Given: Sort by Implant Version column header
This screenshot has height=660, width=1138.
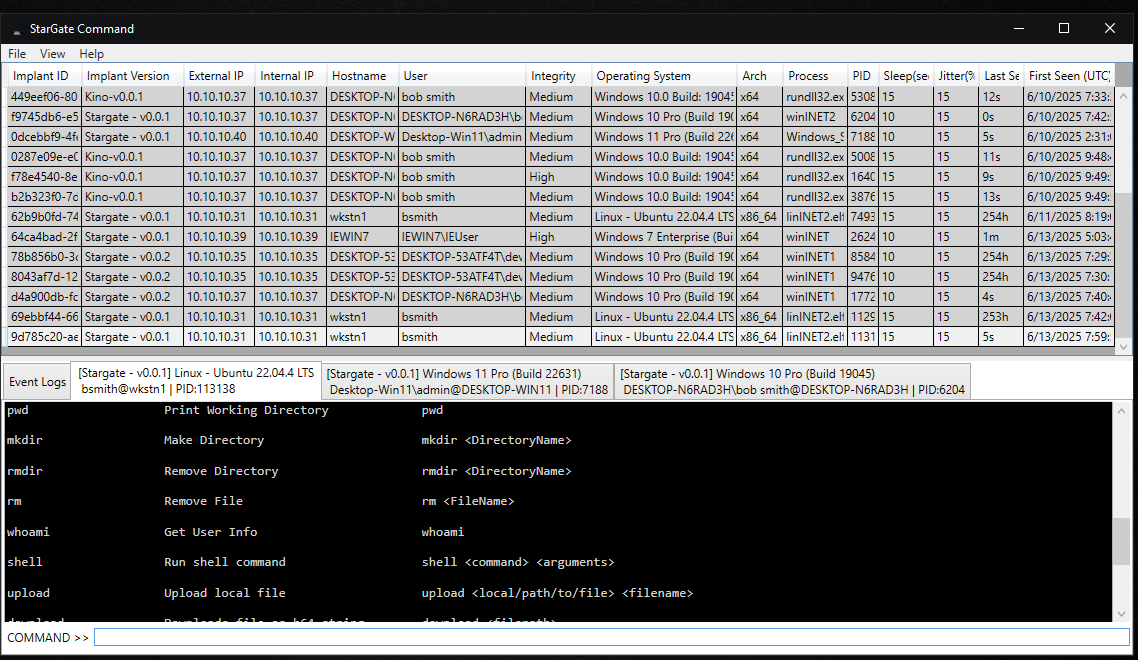Looking at the screenshot, I should [131, 76].
